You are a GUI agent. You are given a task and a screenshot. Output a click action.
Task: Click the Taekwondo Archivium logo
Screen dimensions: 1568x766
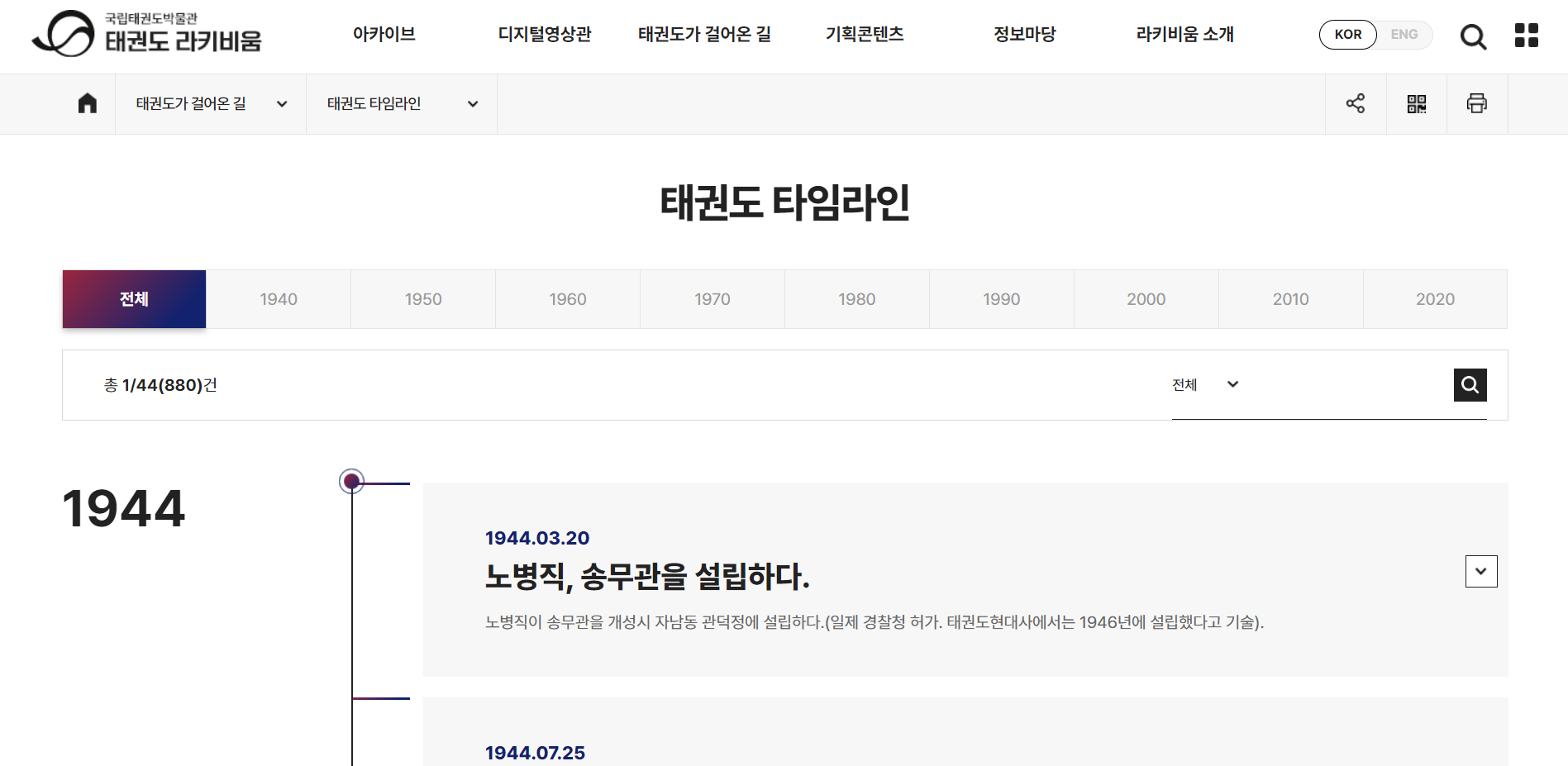click(x=147, y=34)
